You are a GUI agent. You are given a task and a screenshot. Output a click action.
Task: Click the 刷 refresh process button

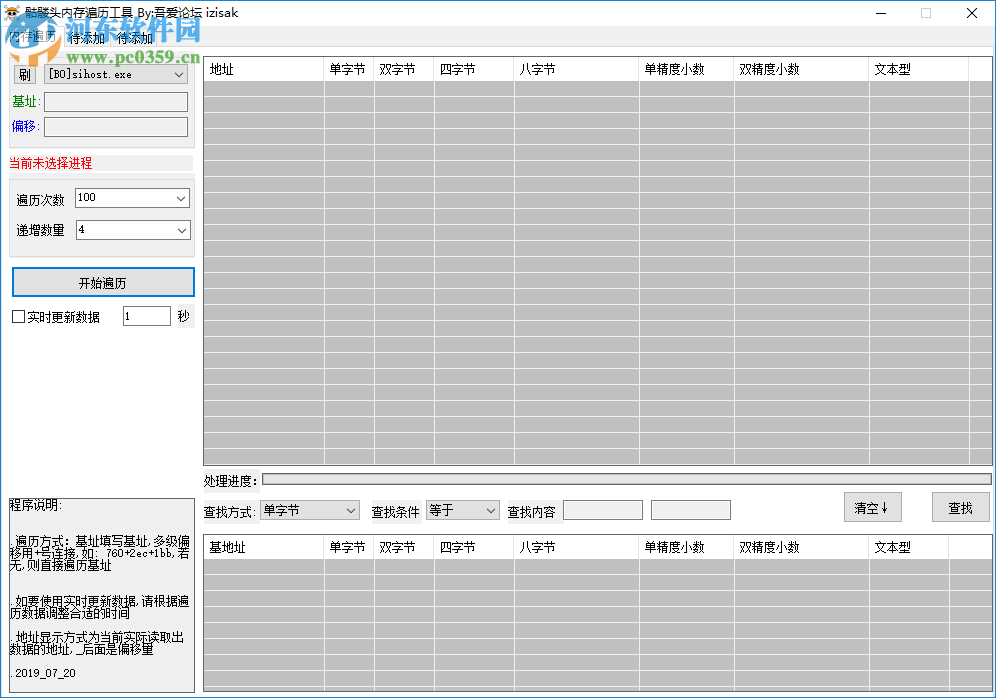(23, 73)
